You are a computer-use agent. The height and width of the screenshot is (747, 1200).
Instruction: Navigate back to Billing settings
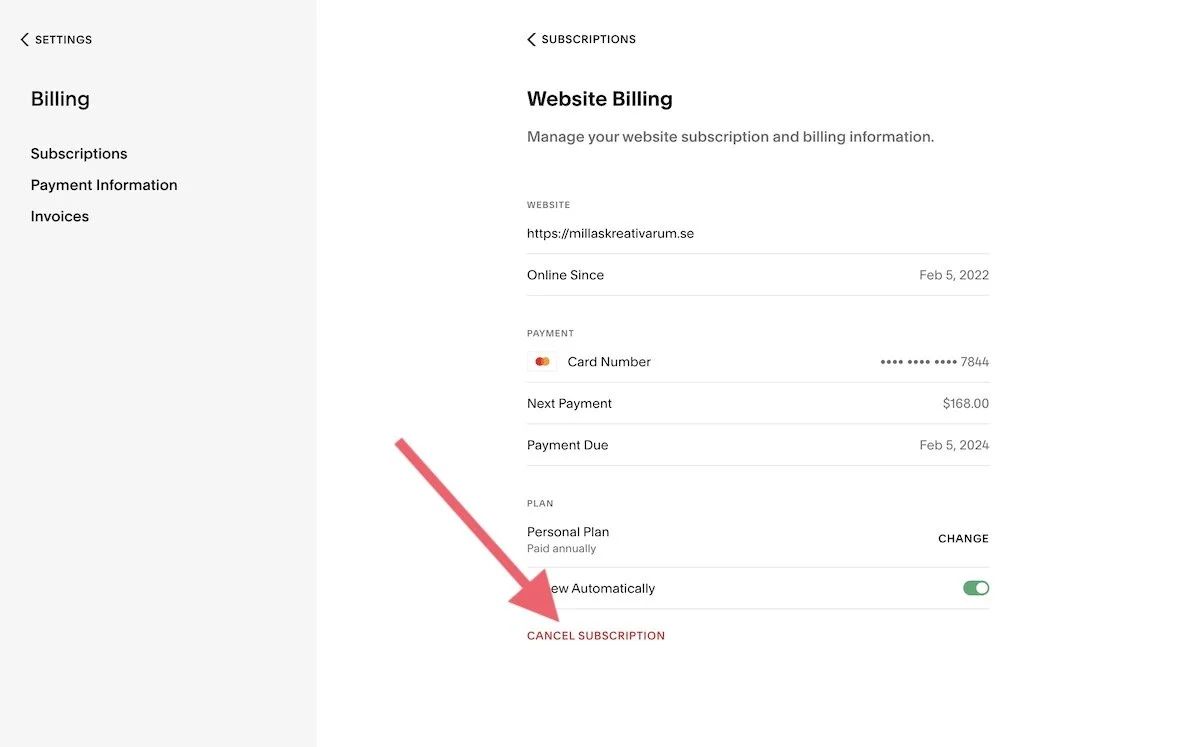coord(54,39)
